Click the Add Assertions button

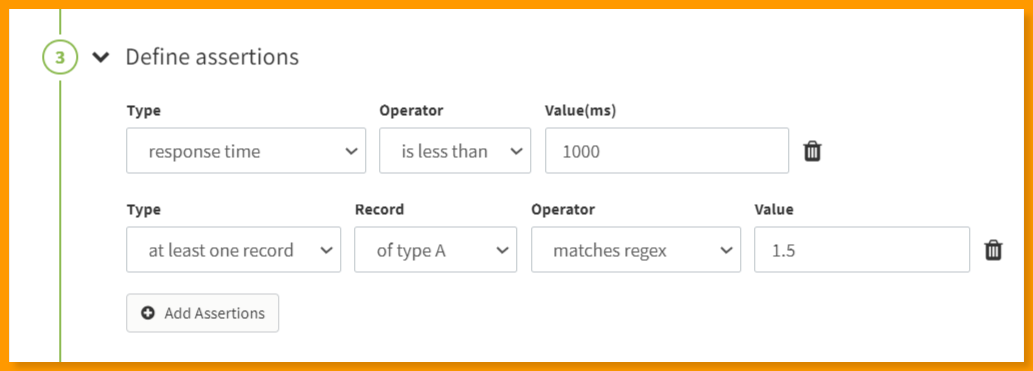pos(203,313)
